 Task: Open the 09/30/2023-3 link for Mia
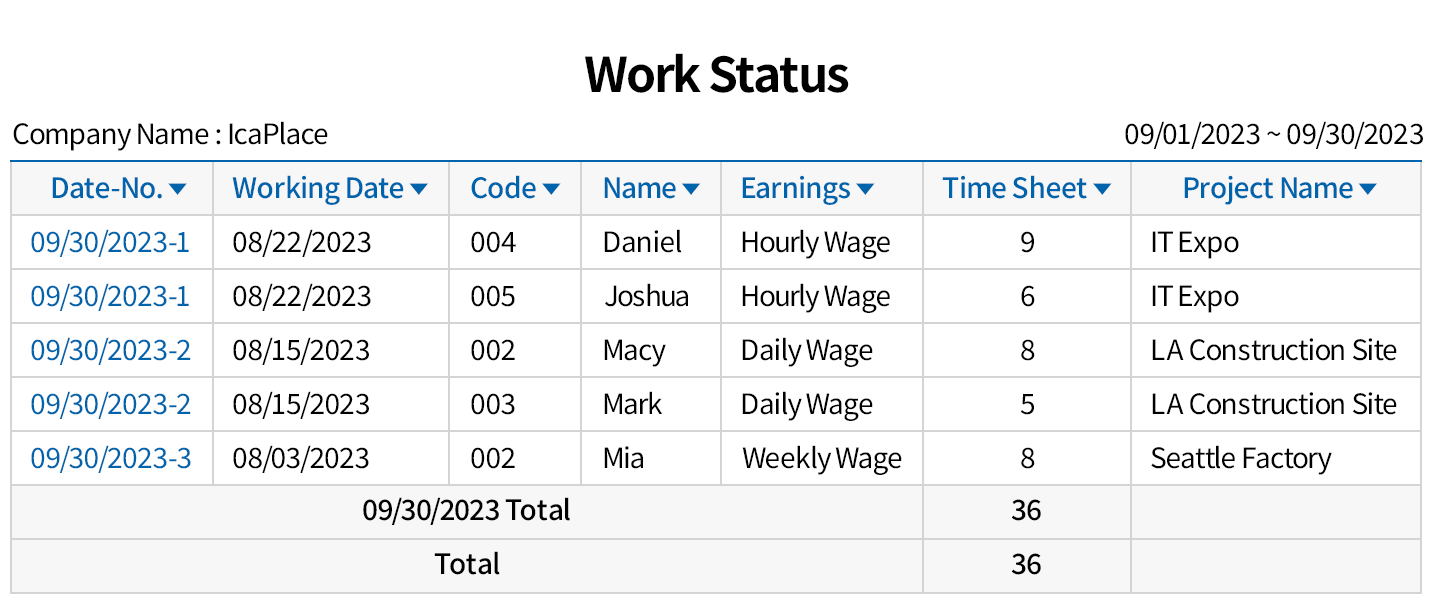click(110, 458)
